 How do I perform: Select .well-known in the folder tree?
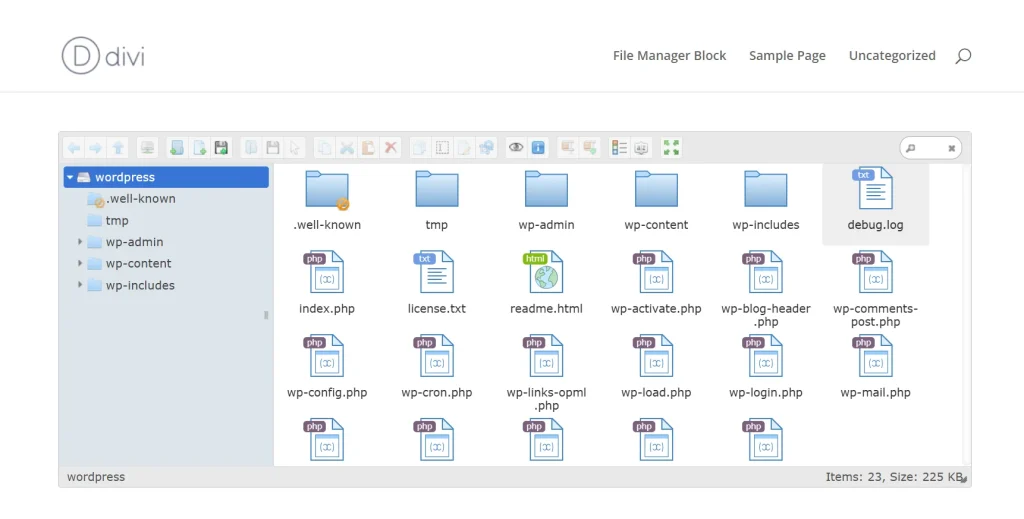point(140,198)
